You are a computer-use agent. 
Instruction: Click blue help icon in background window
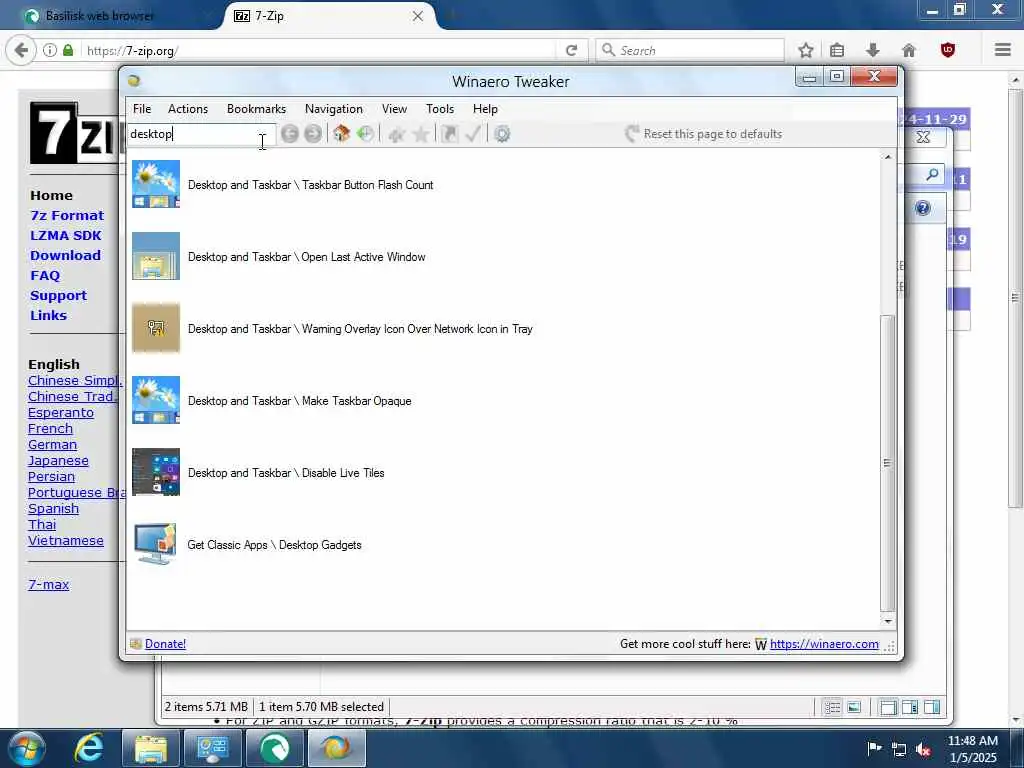point(923,208)
